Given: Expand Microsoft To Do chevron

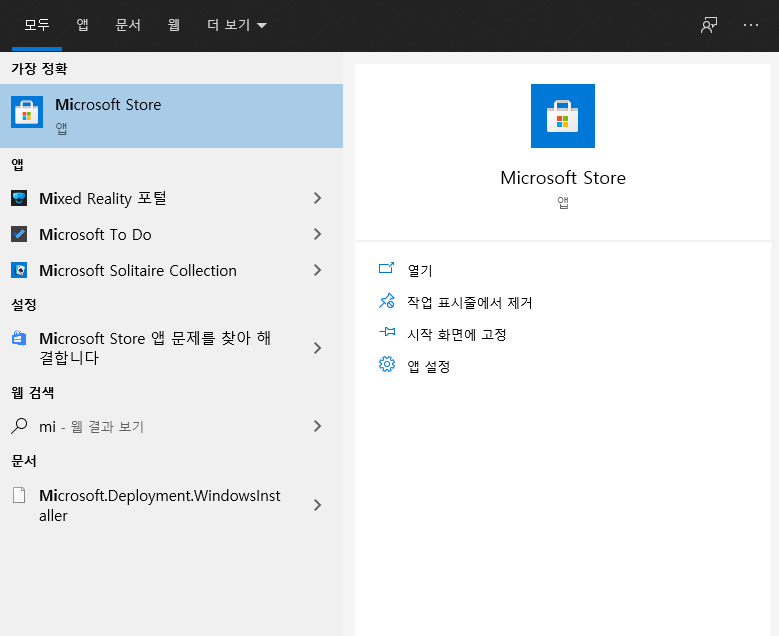Looking at the screenshot, I should point(317,234).
